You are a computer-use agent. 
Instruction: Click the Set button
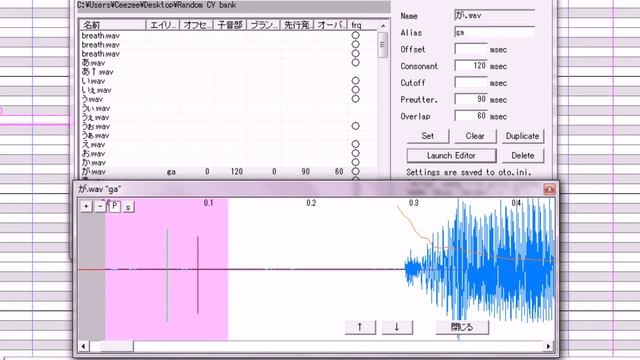428,136
